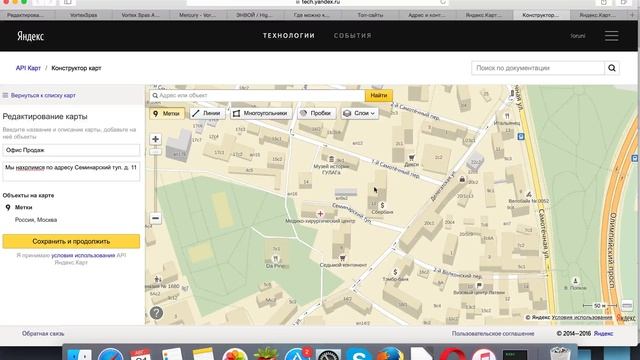Click the Тэмбр-банк dollar marker
This screenshot has width=640, height=360.
click(x=395, y=272)
